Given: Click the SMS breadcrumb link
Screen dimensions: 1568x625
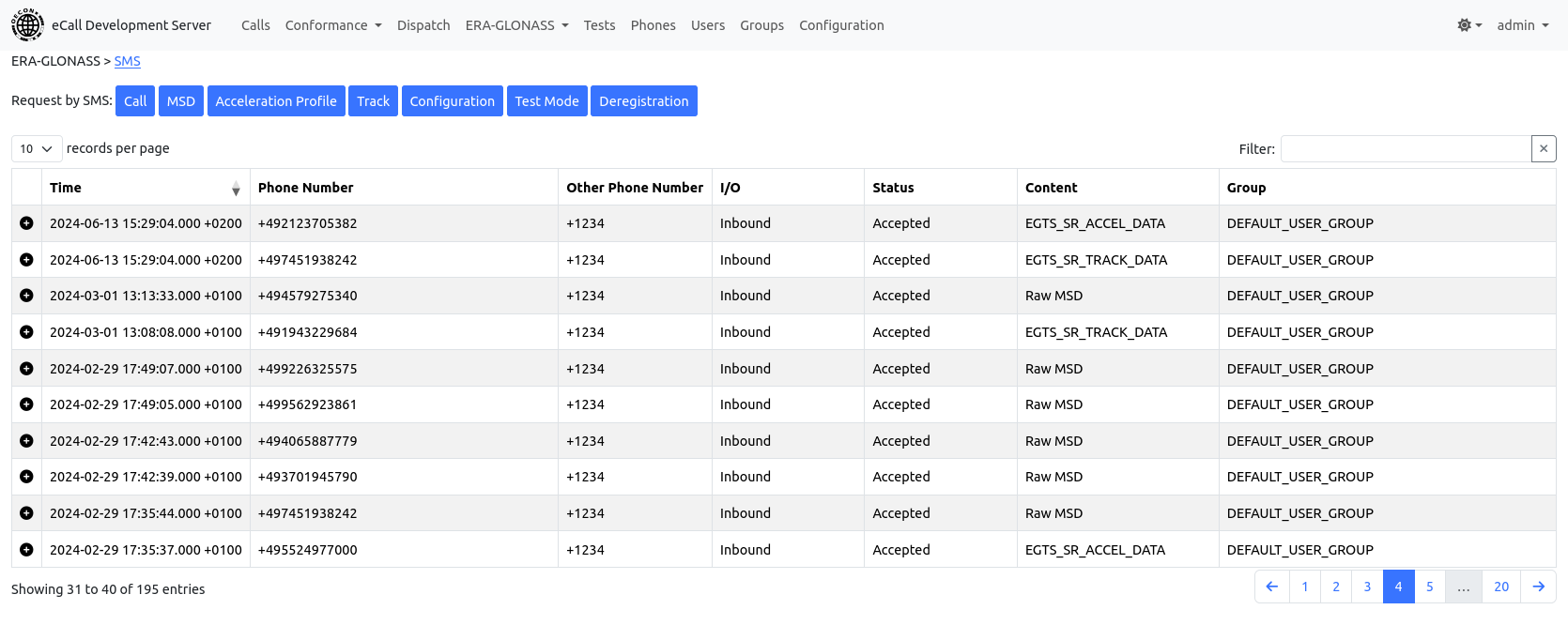Looking at the screenshot, I should point(128,61).
